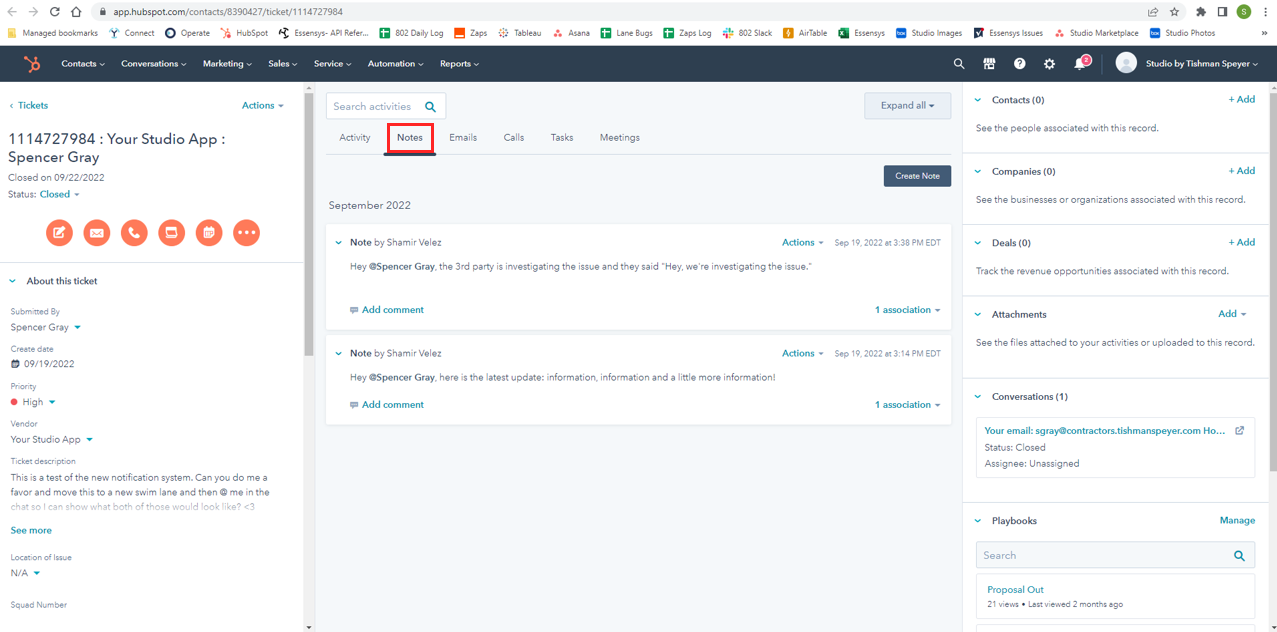The image size is (1277, 632).
Task: Click See more under ticket description
Action: pyautogui.click(x=31, y=531)
